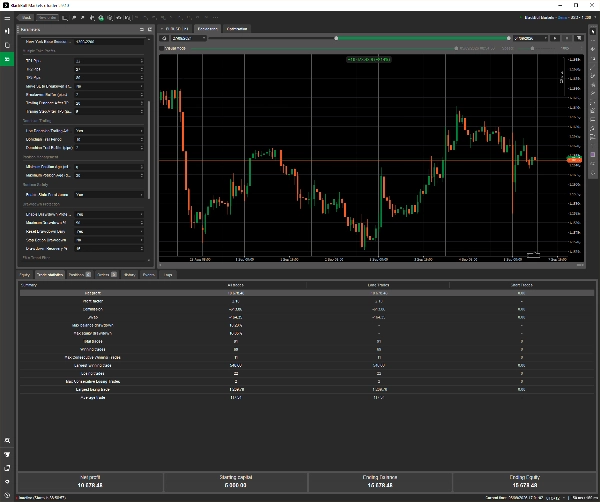Open the Logs tab
Viewport: 600px width, 502px height.
click(168, 275)
